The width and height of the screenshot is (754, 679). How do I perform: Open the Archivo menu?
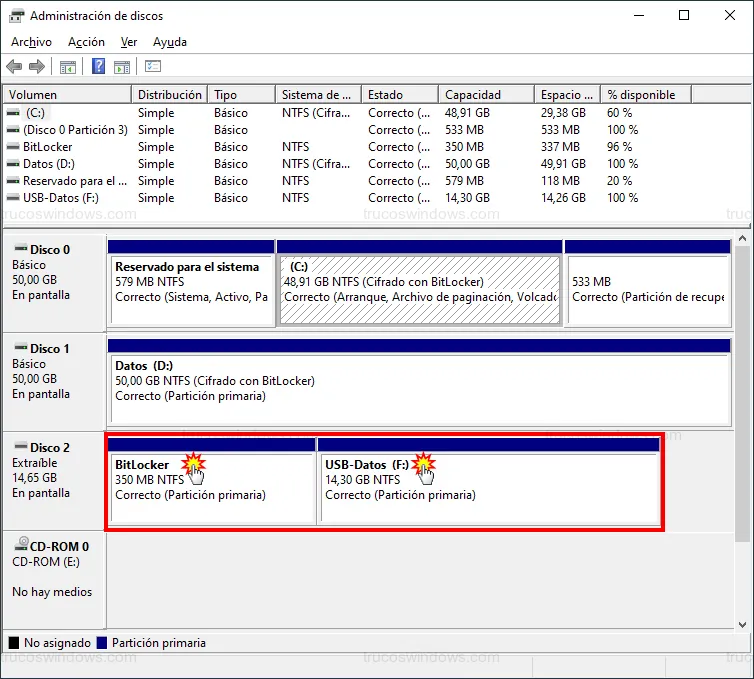coord(31,42)
